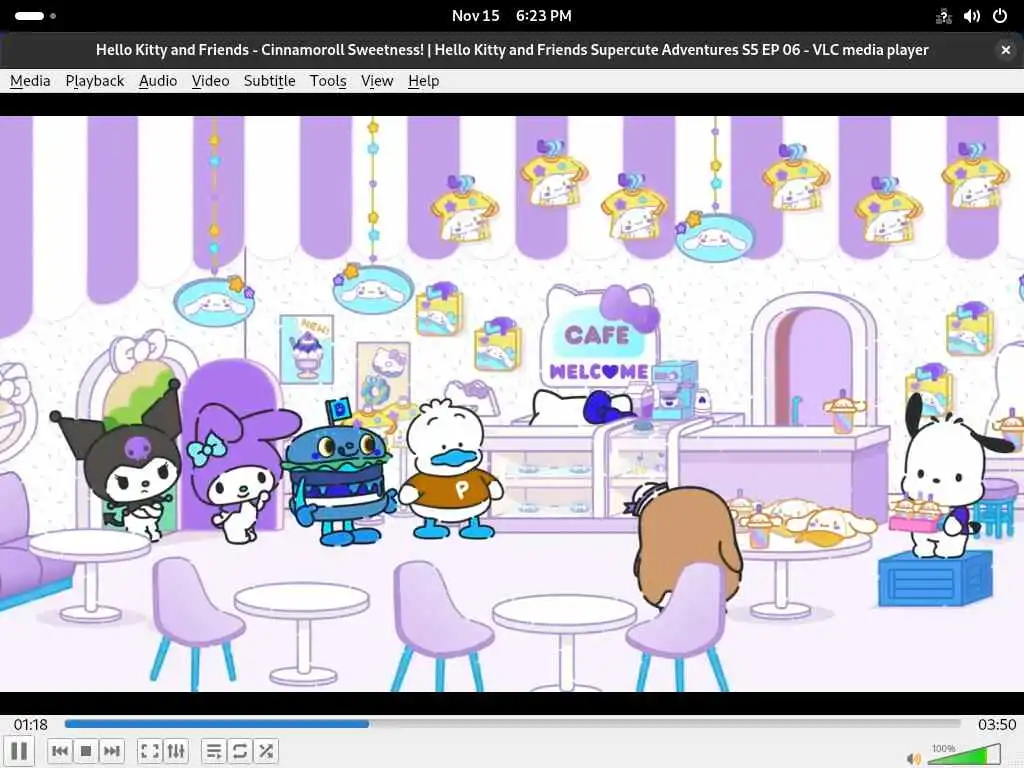Skip to the next media item
This screenshot has width=1024, height=768.
(112, 751)
